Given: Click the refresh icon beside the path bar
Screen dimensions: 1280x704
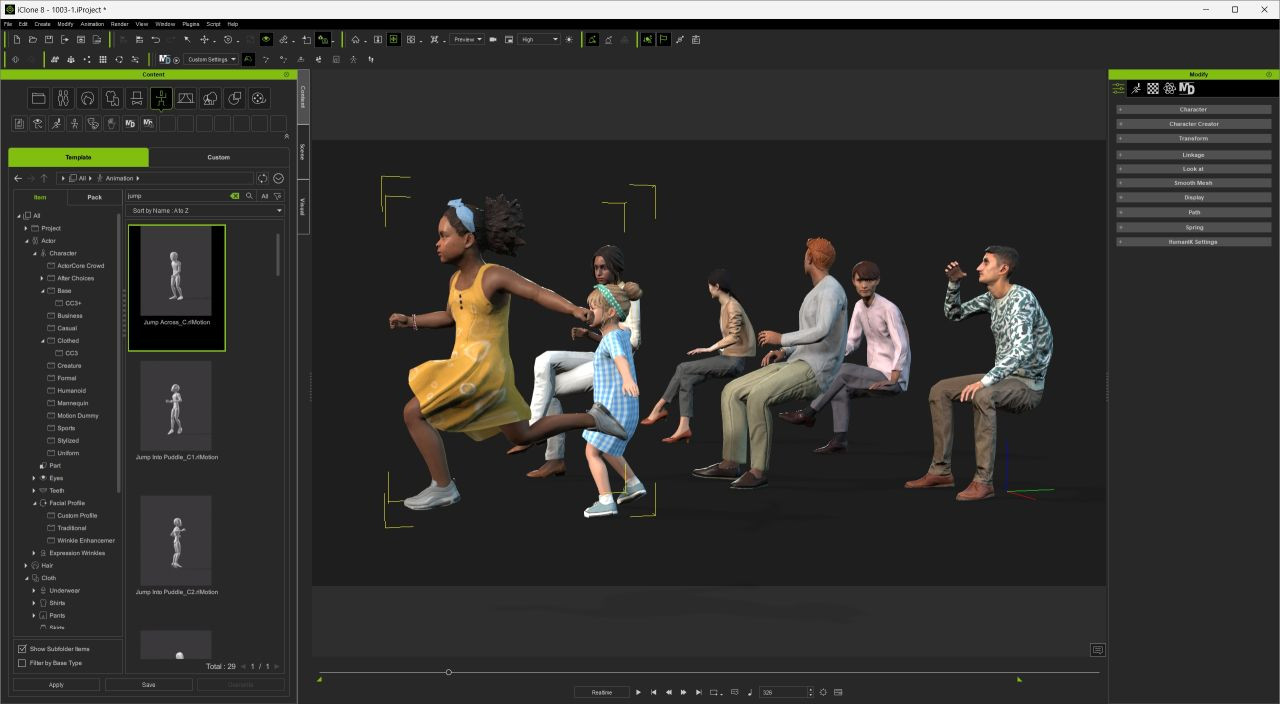Looking at the screenshot, I should coord(263,178).
